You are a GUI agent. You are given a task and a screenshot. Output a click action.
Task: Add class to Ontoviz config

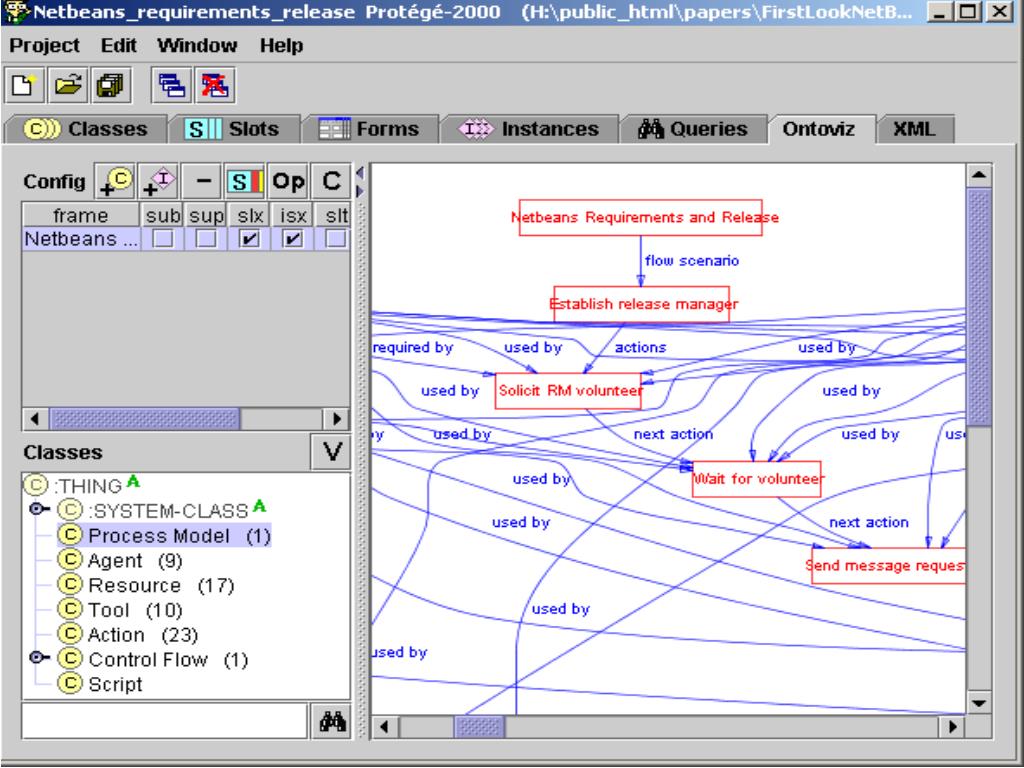point(115,181)
